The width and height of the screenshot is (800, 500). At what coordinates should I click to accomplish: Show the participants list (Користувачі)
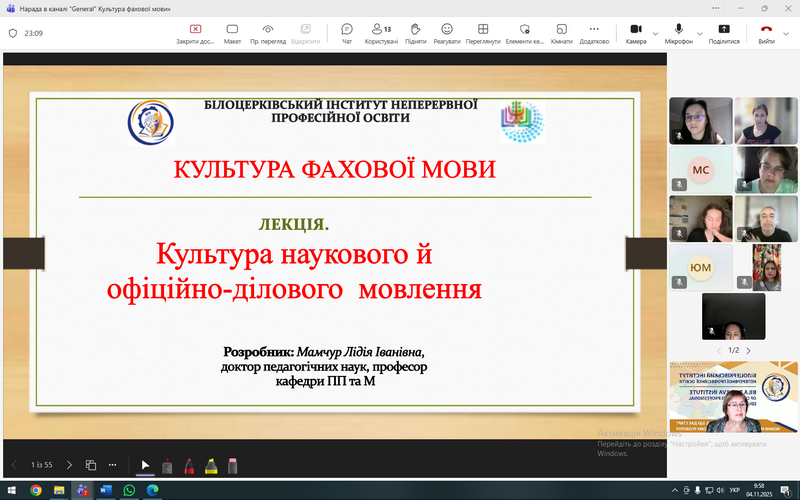click(x=381, y=33)
